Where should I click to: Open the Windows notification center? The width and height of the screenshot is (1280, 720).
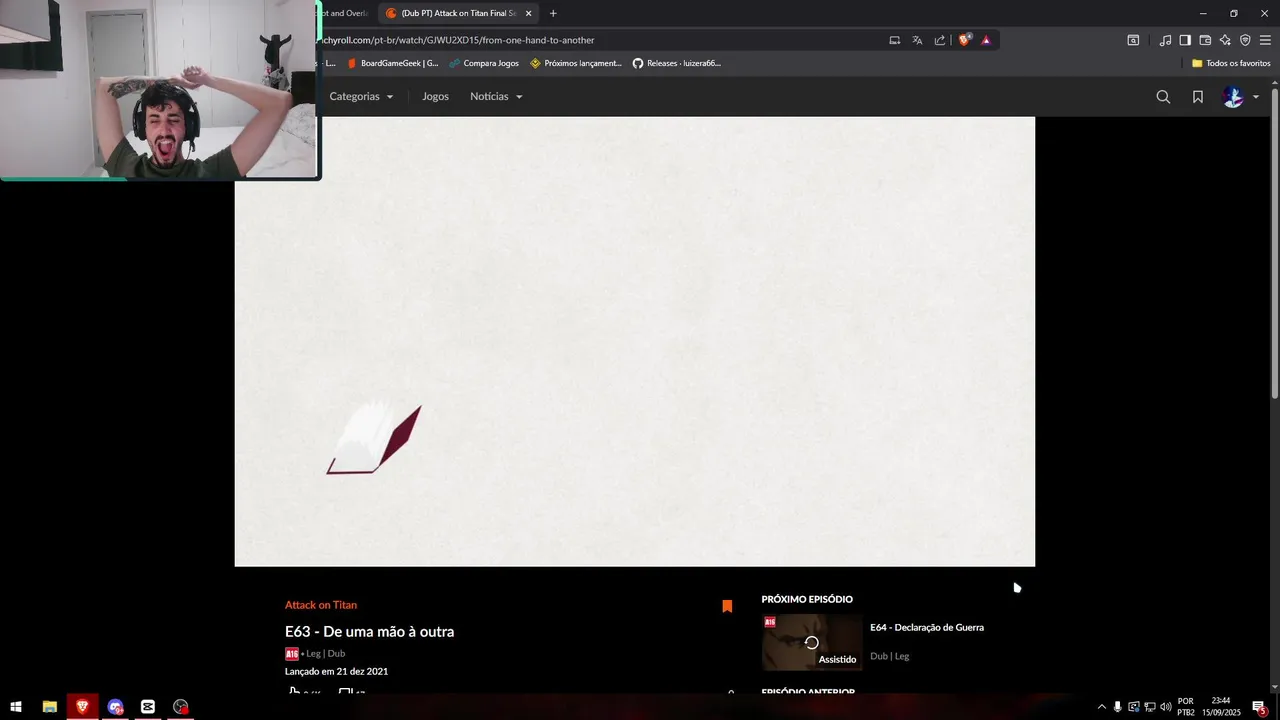pos(1260,707)
